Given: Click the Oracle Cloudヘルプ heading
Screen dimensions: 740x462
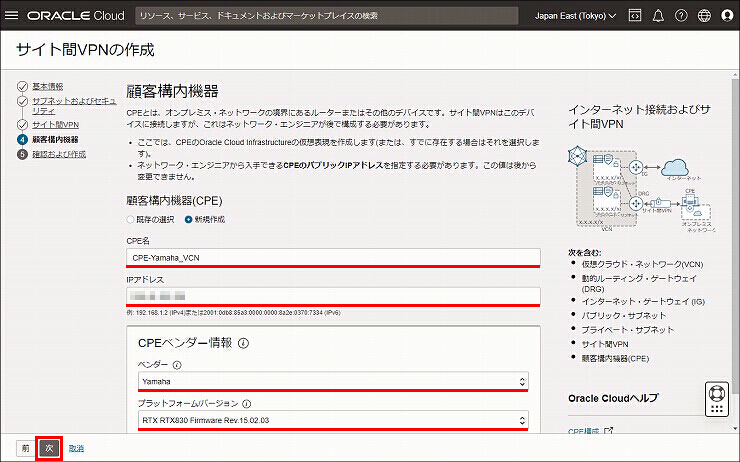Looking at the screenshot, I should point(613,398).
